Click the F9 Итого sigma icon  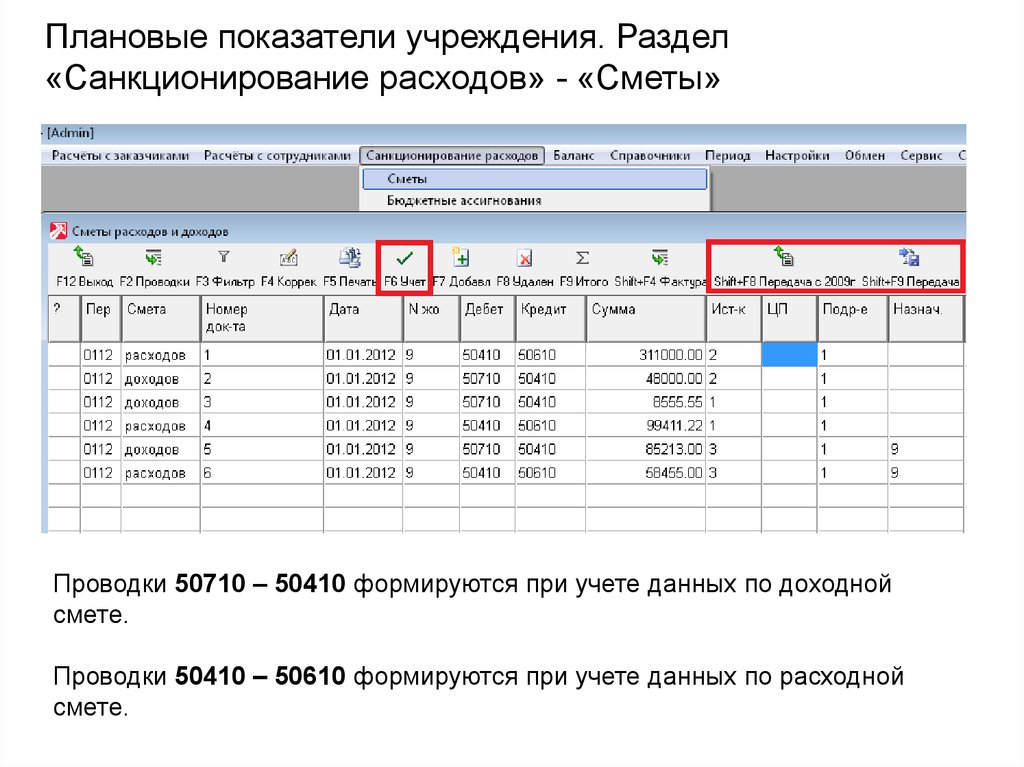(583, 258)
